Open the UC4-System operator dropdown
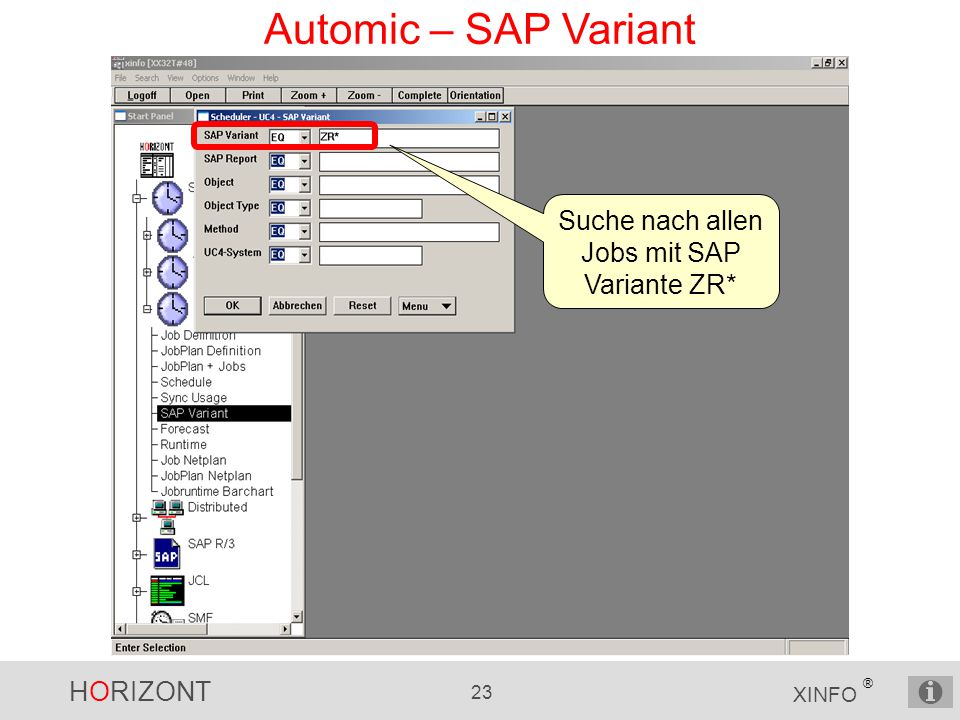 pyautogui.click(x=304, y=255)
